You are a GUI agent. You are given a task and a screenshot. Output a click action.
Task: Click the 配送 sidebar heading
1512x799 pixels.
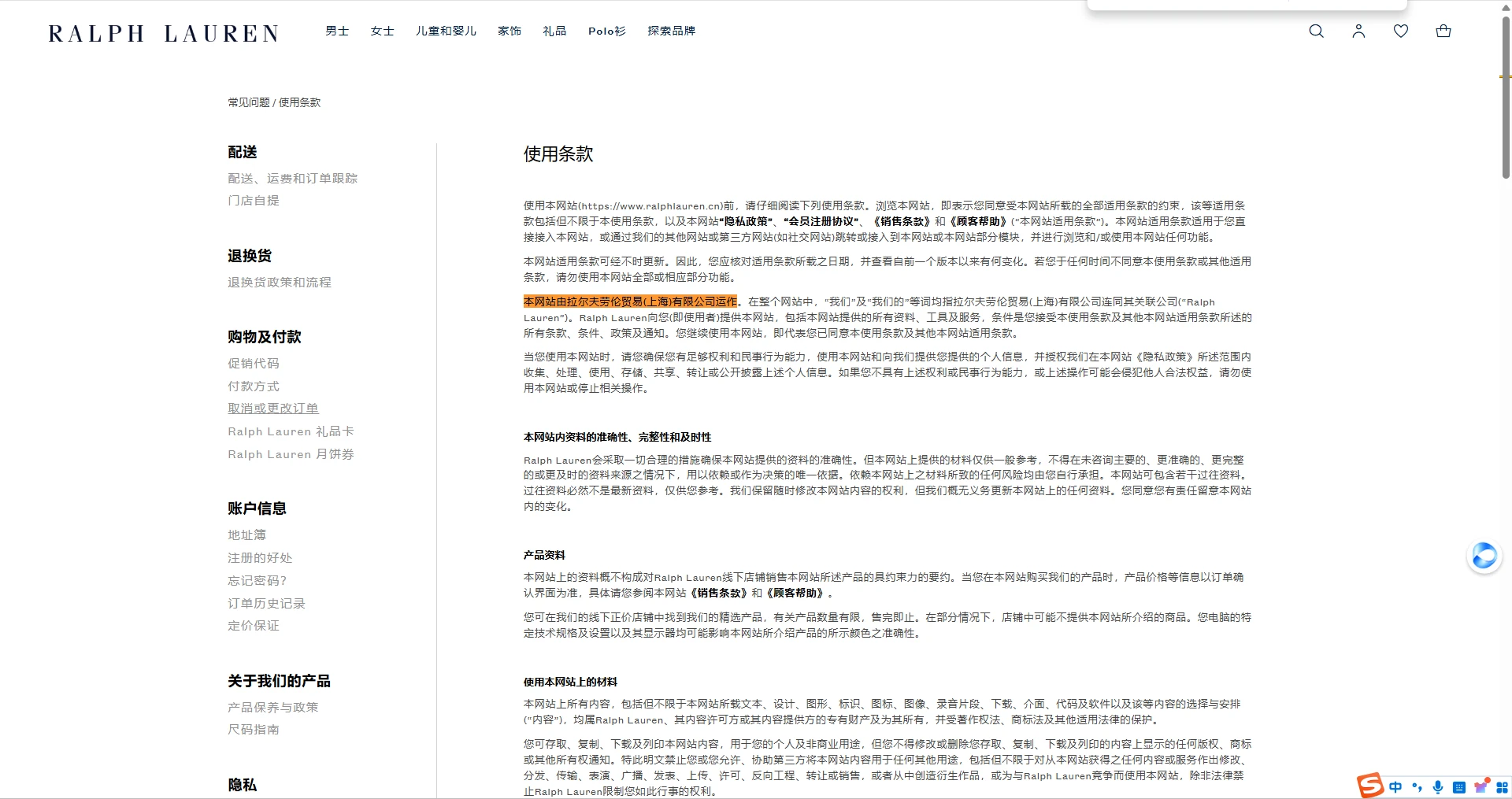click(243, 153)
